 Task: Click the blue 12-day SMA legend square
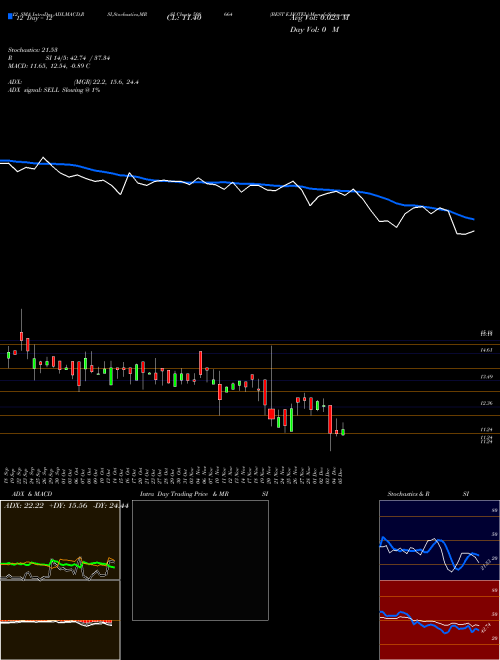coord(10,16)
